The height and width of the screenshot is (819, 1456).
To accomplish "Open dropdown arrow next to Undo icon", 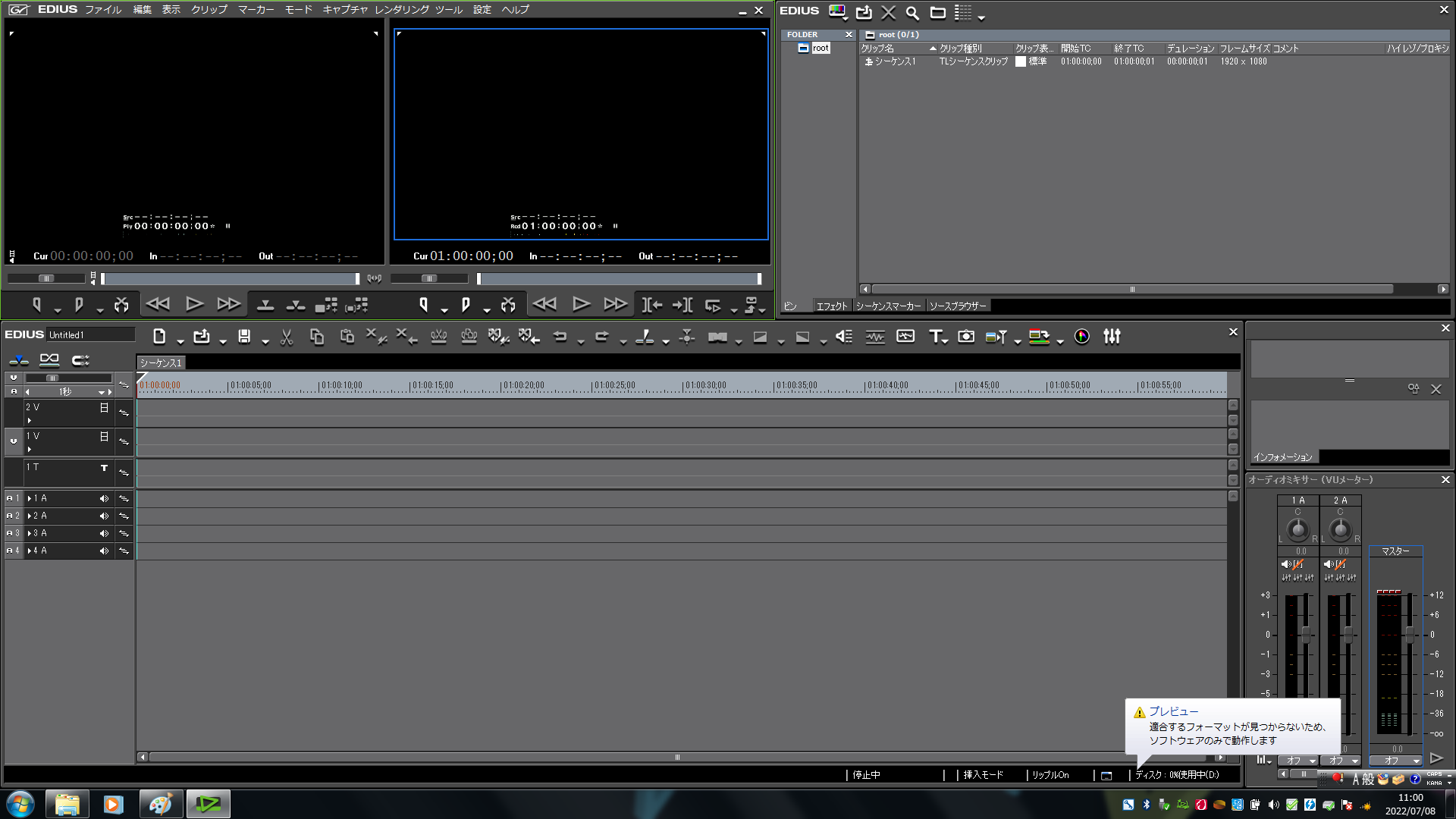I will (x=581, y=342).
